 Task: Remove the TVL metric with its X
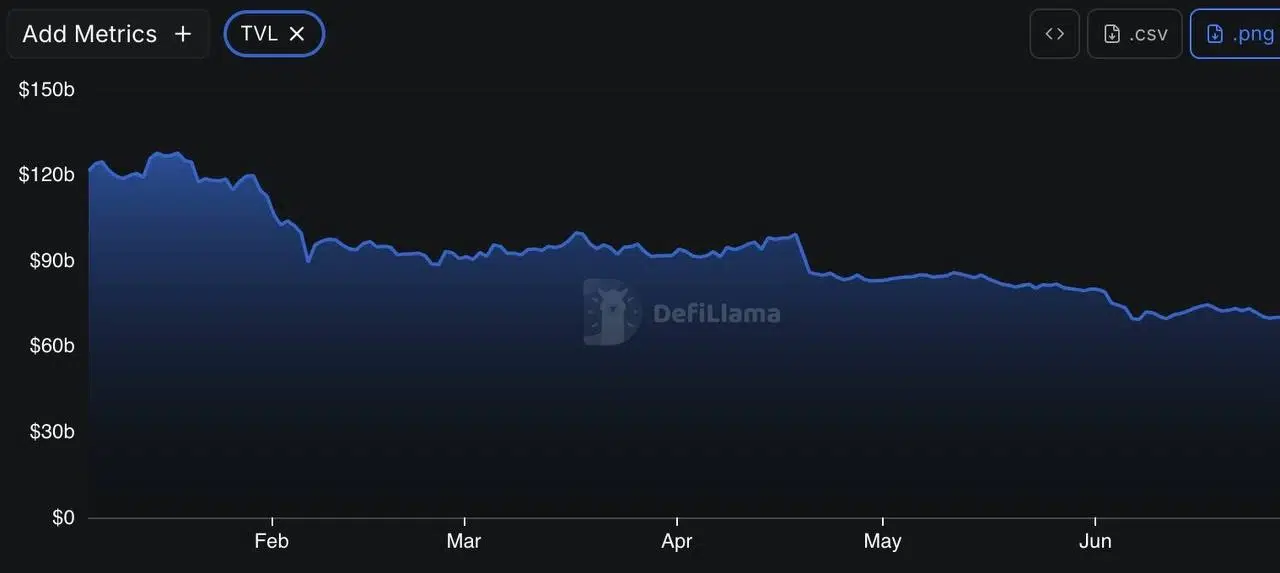tap(297, 34)
